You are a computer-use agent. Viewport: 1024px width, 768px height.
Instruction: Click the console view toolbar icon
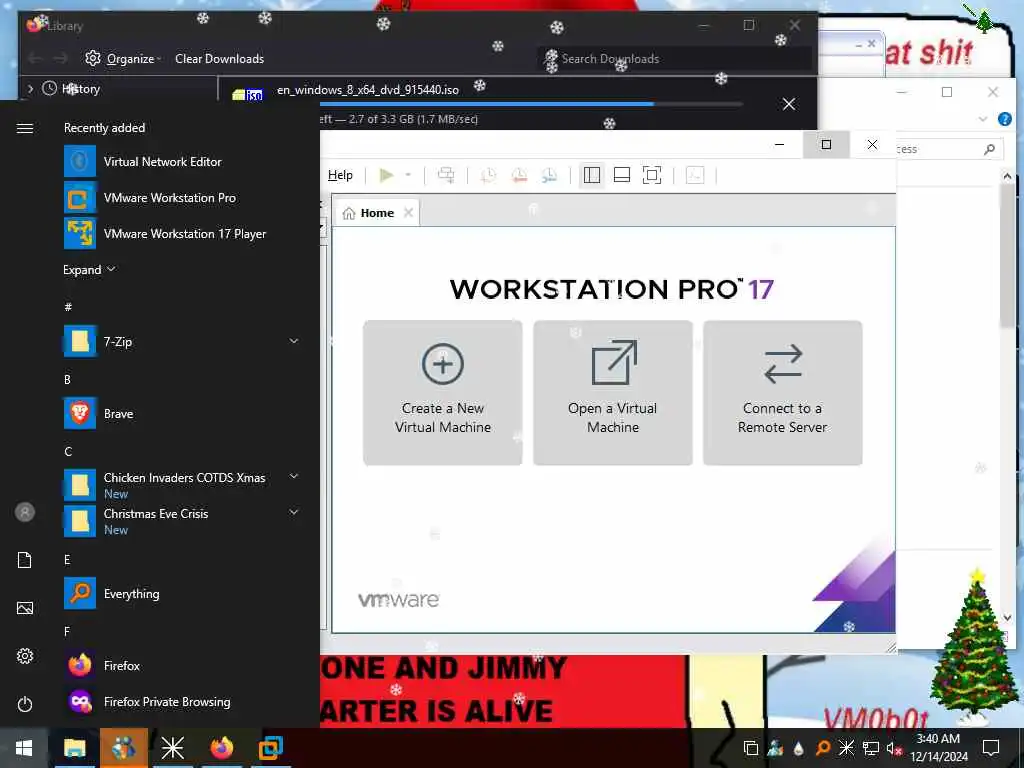coord(695,175)
